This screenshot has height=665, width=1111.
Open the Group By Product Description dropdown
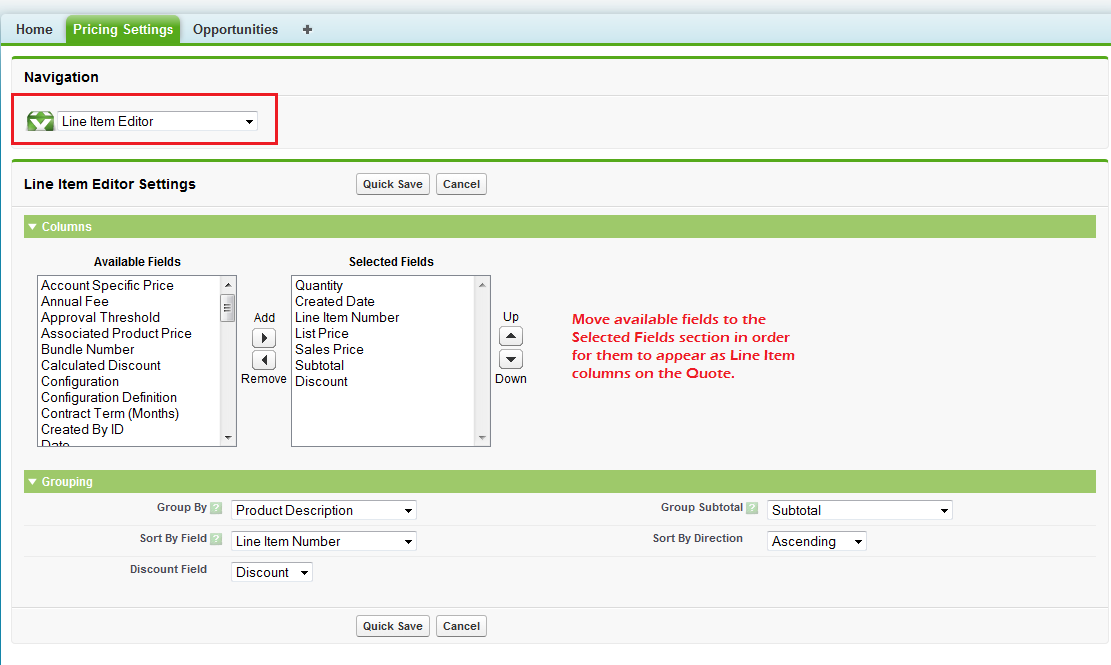click(324, 510)
